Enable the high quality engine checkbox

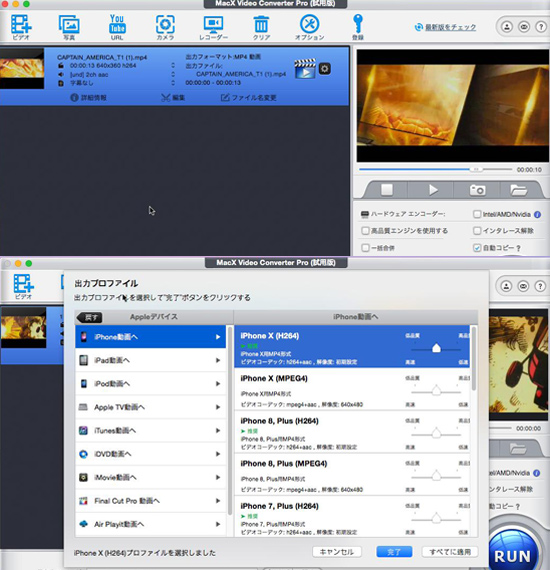[365, 230]
